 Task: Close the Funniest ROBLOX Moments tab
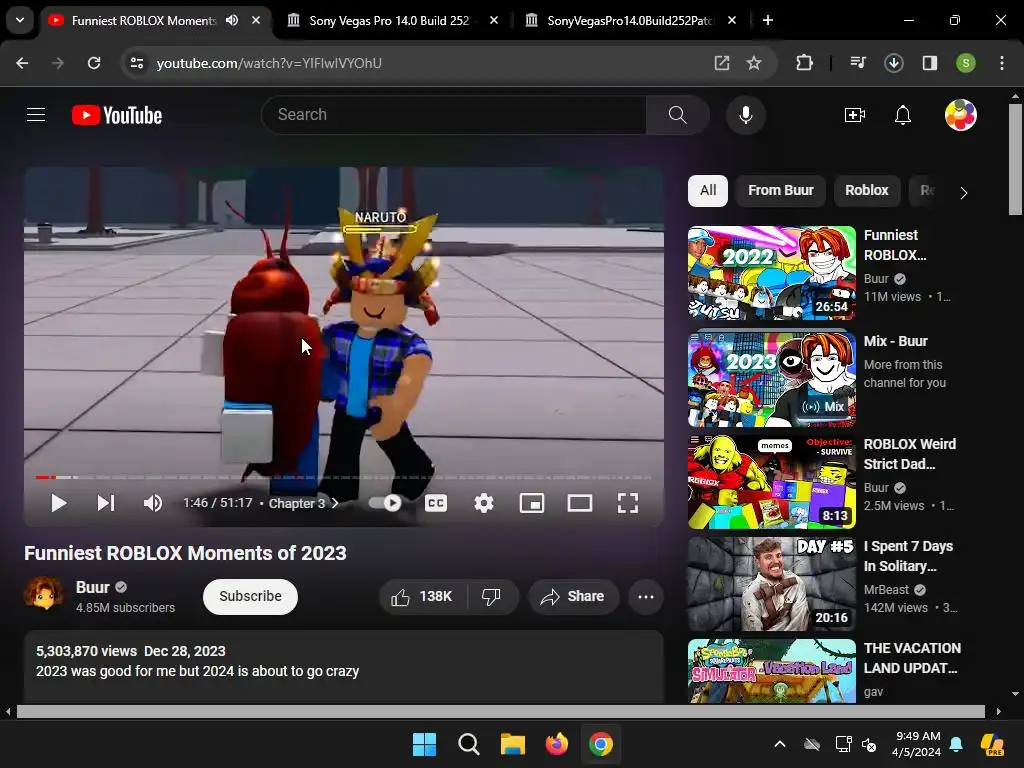pos(256,20)
